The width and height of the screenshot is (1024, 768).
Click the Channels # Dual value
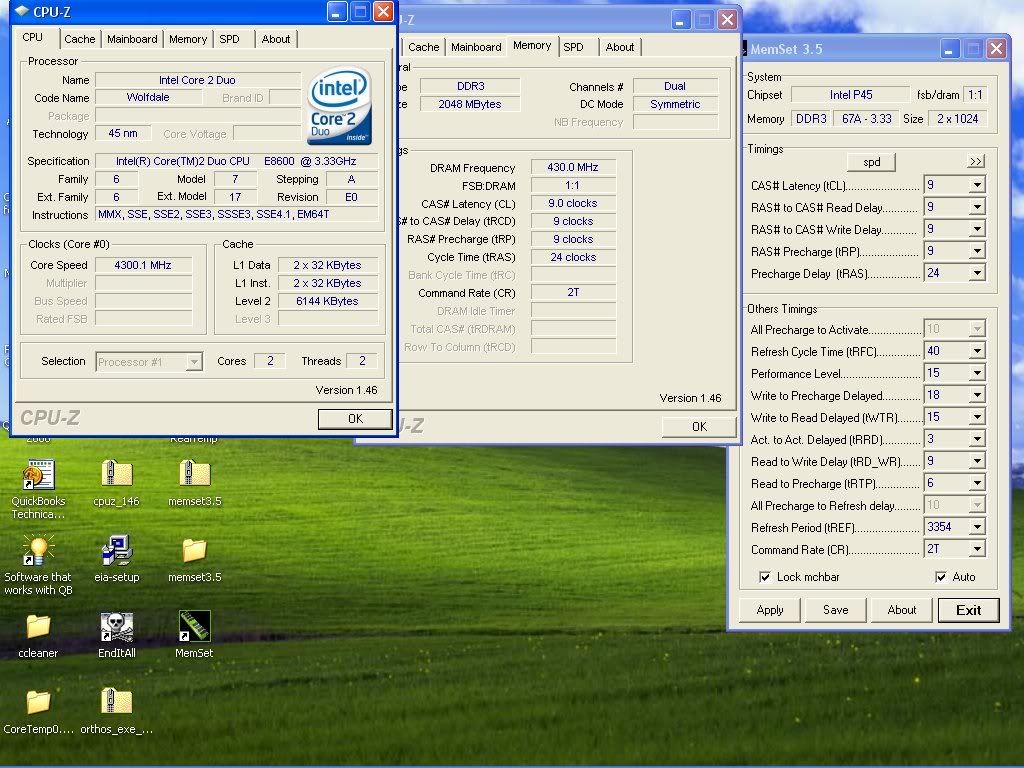click(675, 86)
